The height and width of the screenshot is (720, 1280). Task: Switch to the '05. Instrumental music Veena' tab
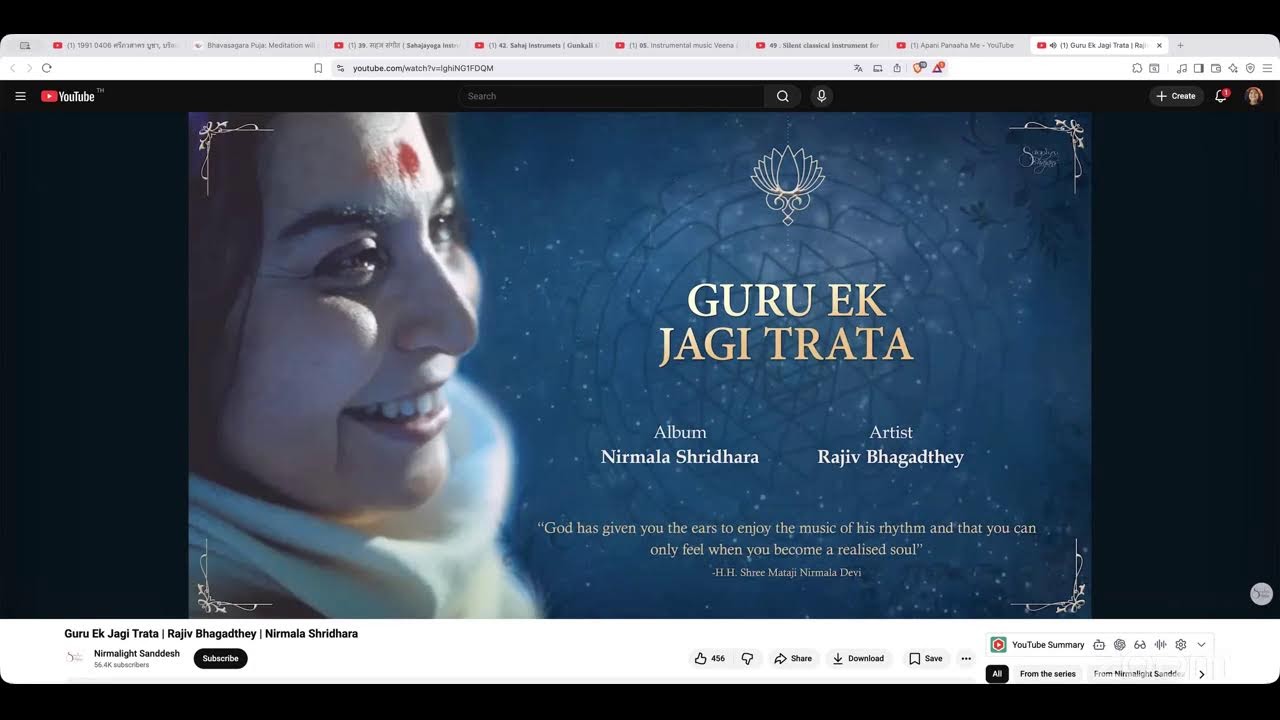point(677,45)
